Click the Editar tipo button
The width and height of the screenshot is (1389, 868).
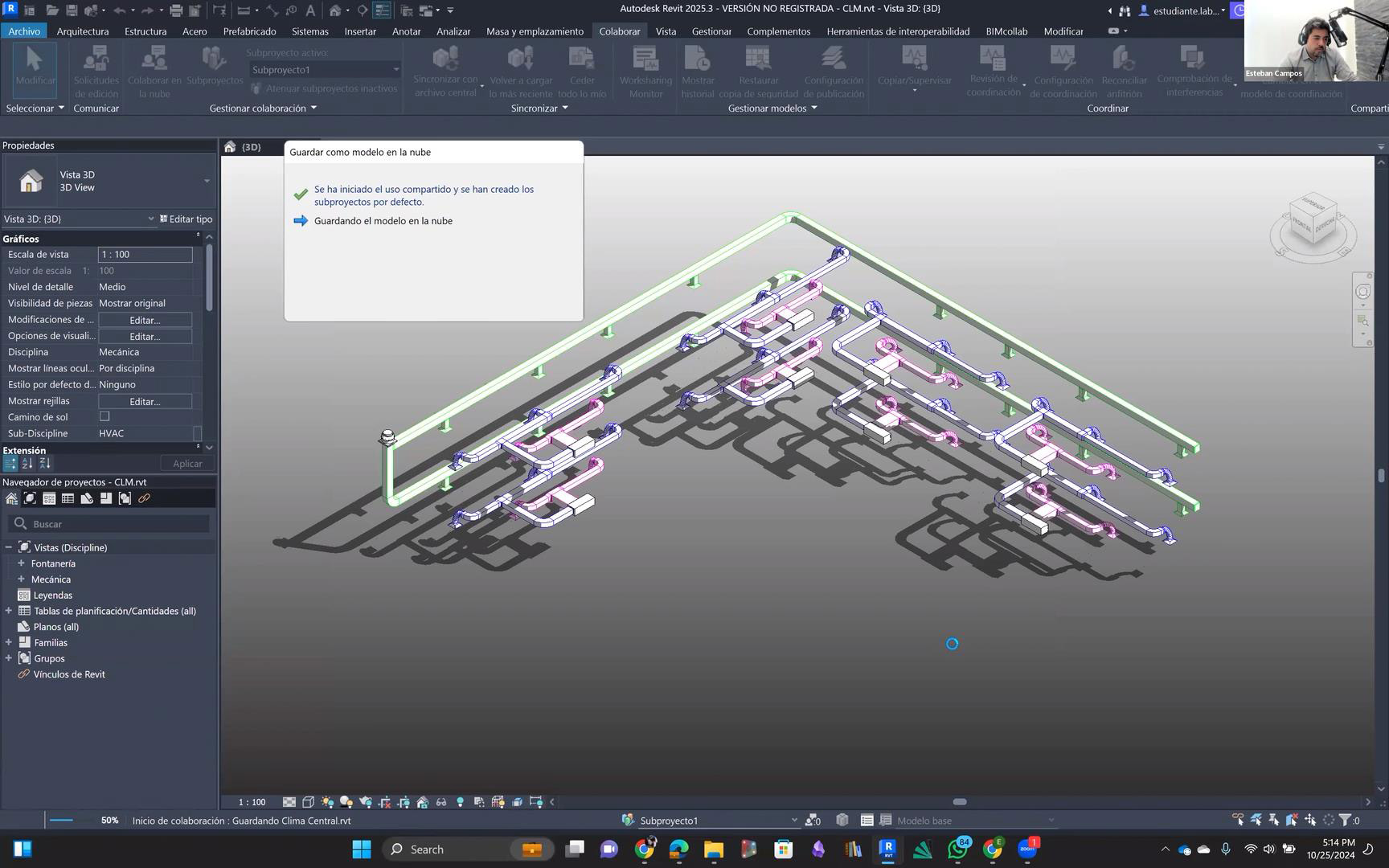tap(186, 219)
